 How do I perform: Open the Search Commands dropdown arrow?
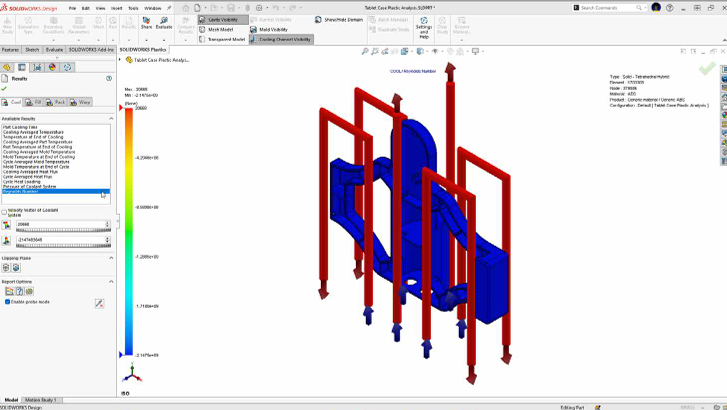pyautogui.click(x=645, y=8)
